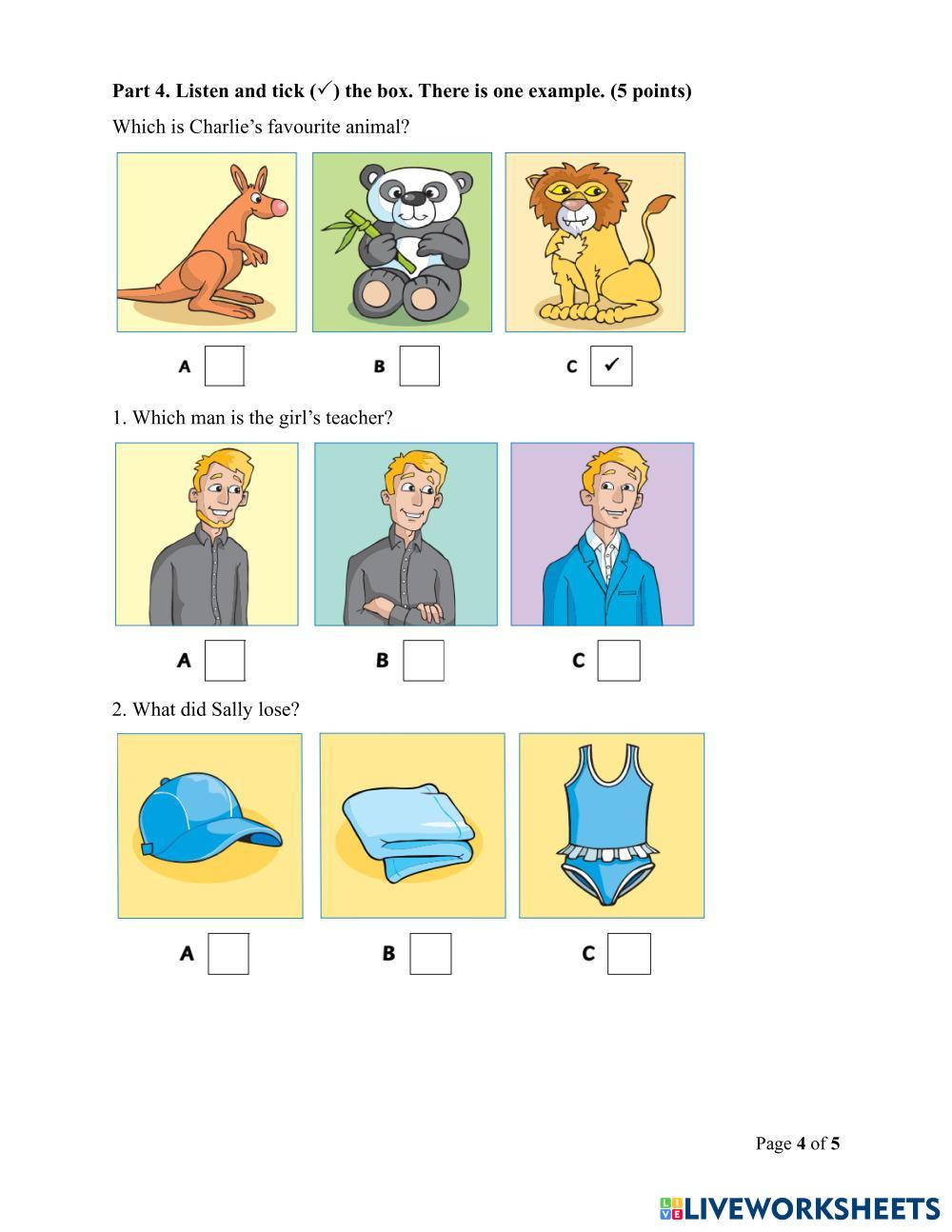Select the man with crossed arms picture
This screenshot has width=952, height=1232.
point(406,534)
